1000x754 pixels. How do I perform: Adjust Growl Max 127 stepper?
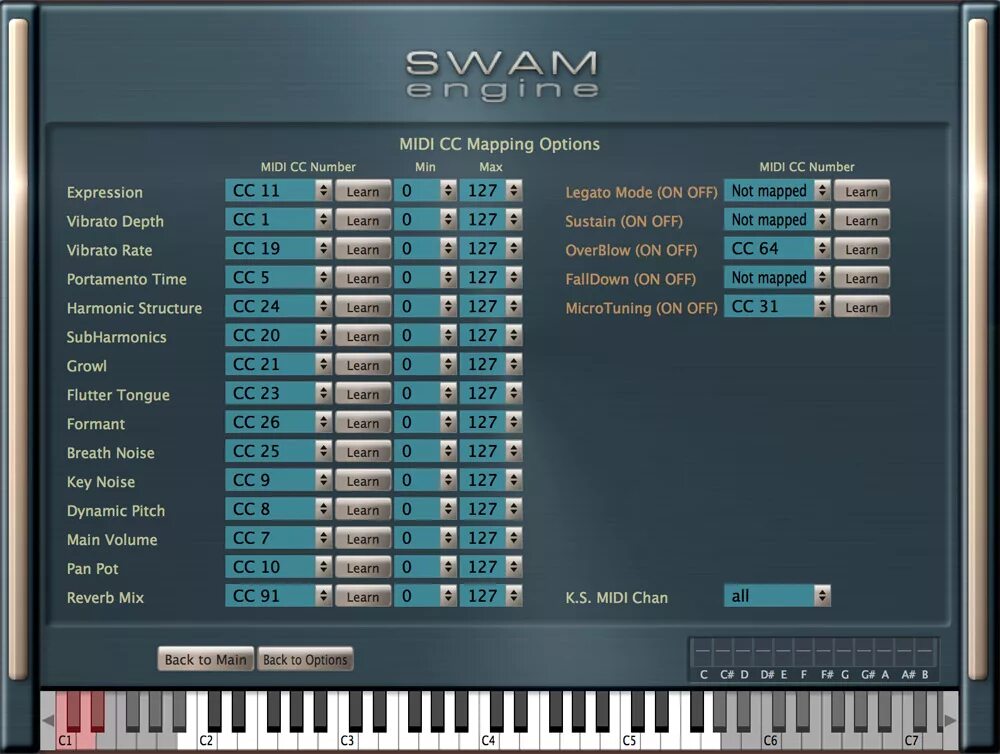514,364
